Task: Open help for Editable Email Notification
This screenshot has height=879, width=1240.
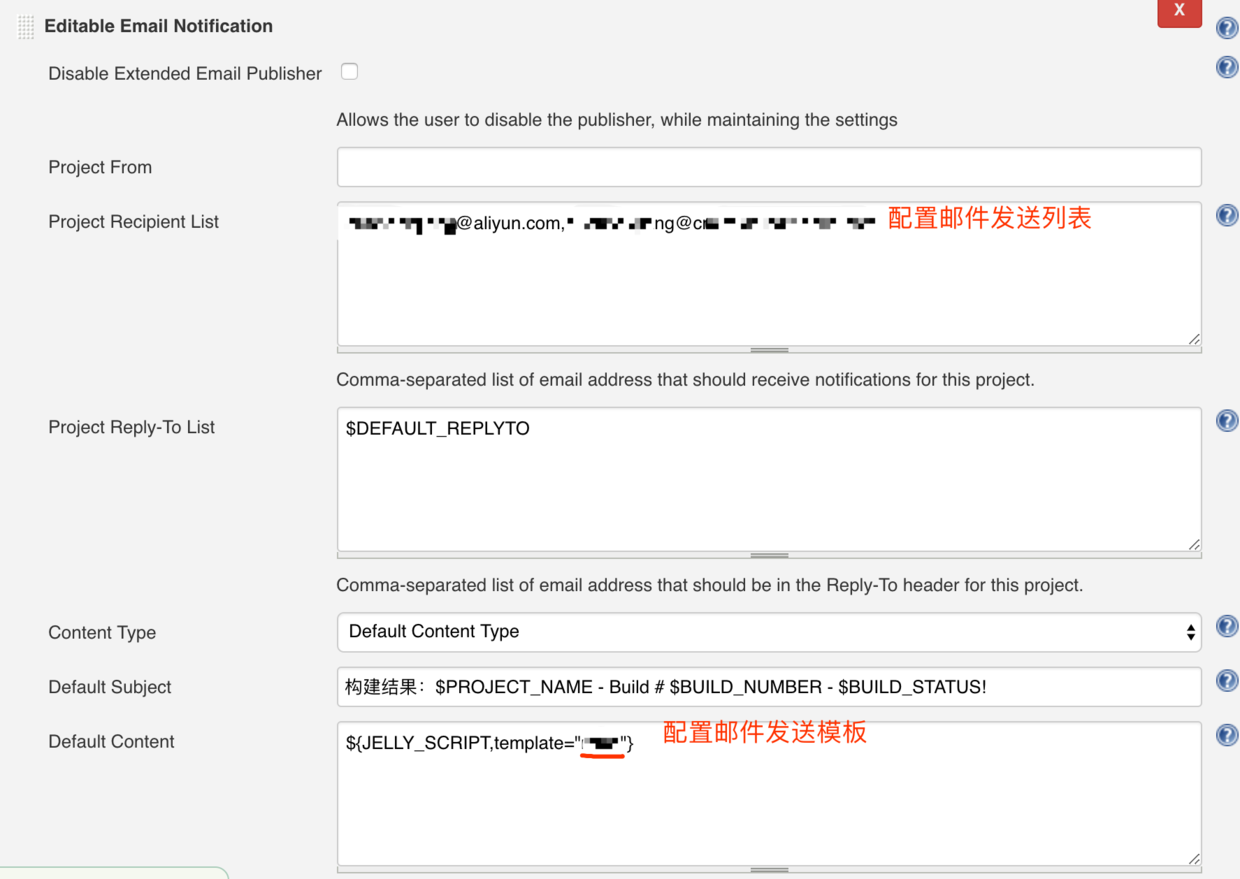Action: [1227, 28]
